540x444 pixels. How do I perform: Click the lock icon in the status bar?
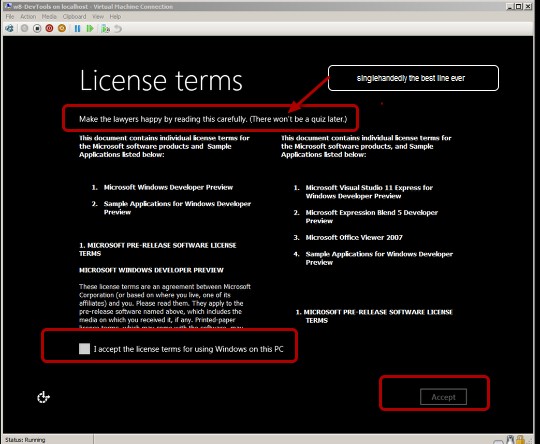[x=520, y=440]
